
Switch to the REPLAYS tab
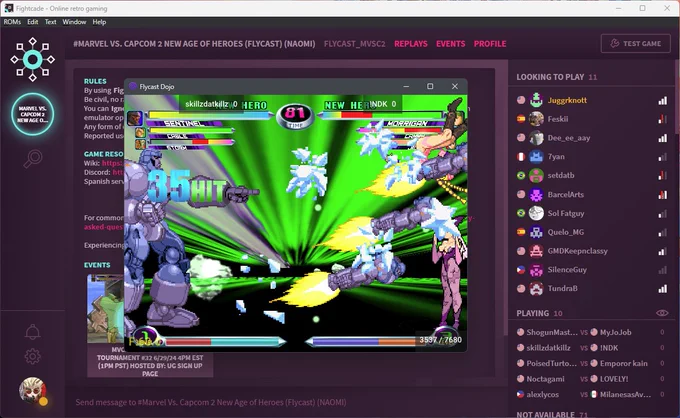[x=411, y=44]
